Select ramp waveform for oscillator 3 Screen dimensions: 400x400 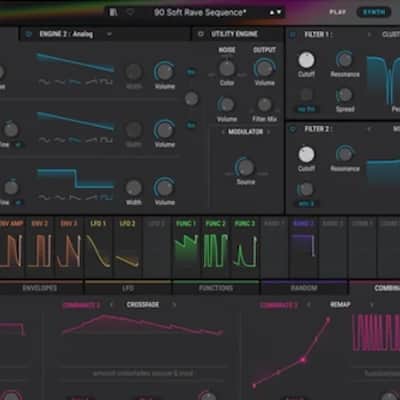[91, 198]
